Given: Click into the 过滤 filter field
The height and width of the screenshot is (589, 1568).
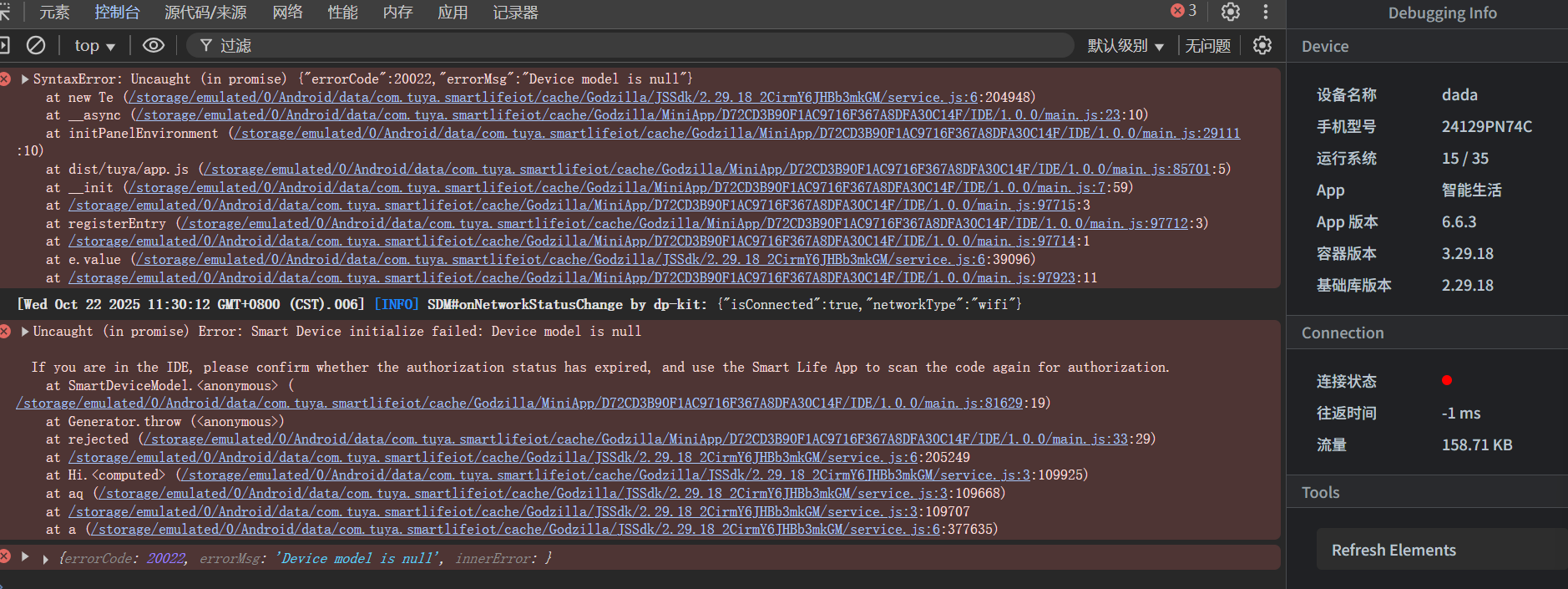Looking at the screenshot, I should (x=584, y=46).
